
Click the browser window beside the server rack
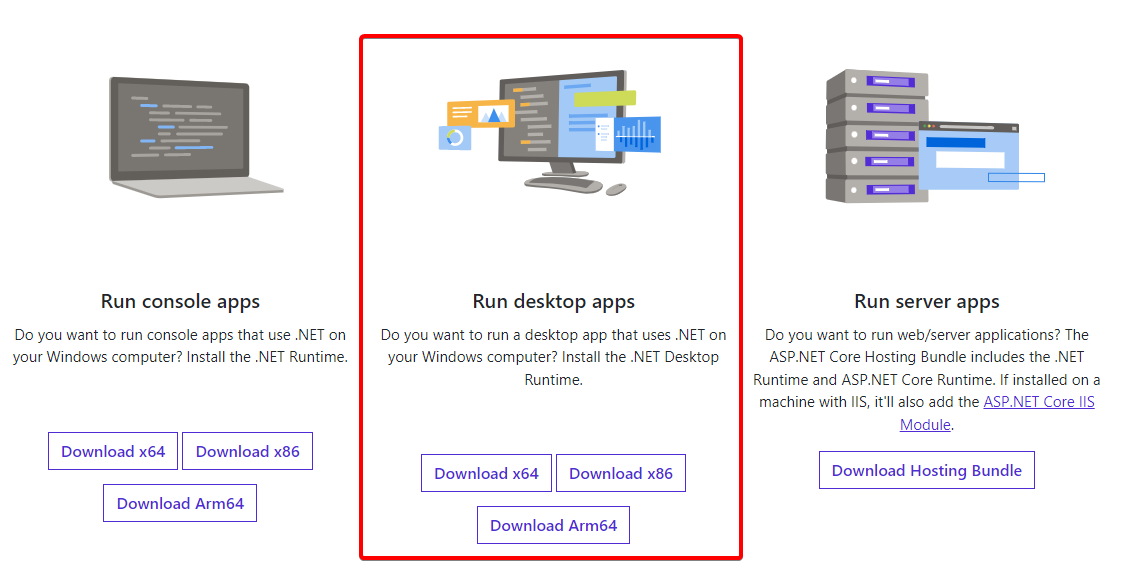click(968, 155)
